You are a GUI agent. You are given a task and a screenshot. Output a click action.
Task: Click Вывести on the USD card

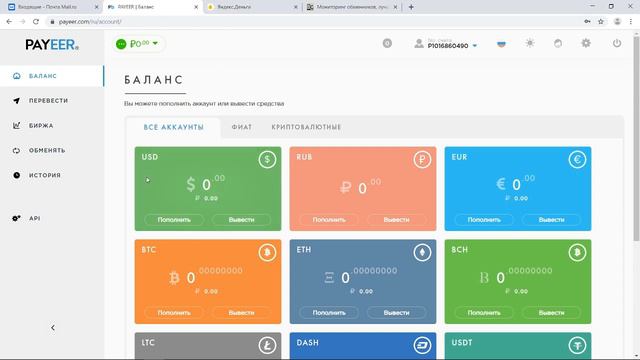241,220
